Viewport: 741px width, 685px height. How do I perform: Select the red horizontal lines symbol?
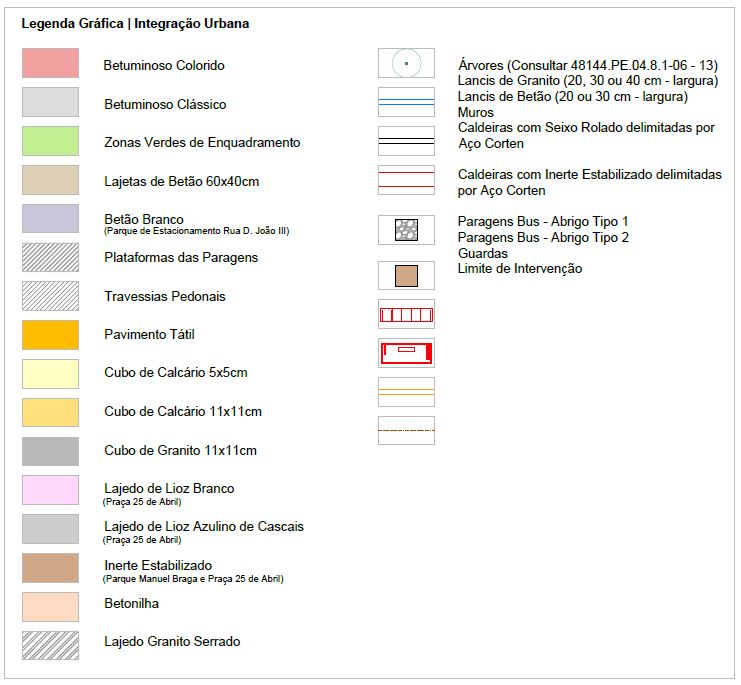pos(406,180)
